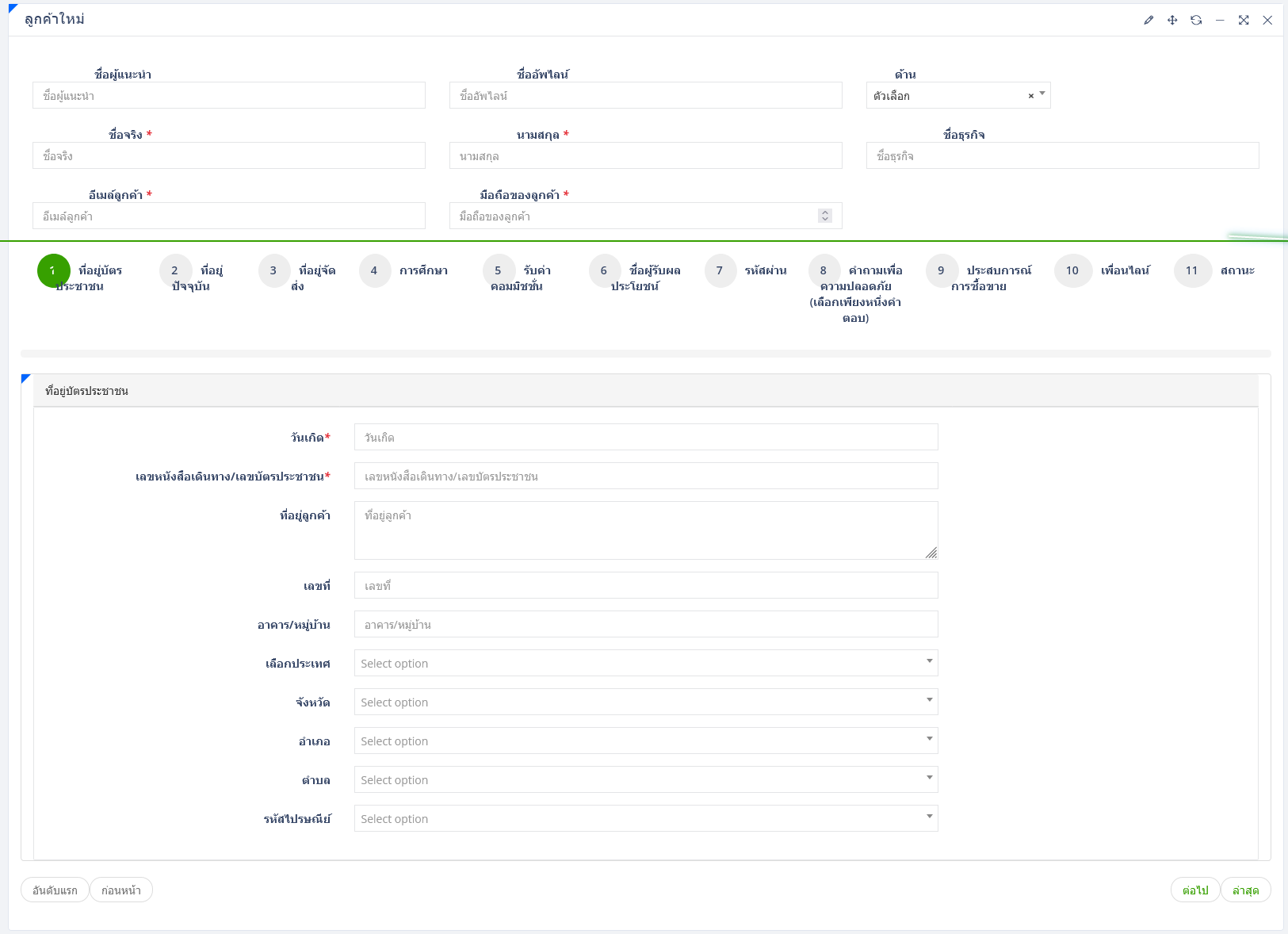Minimize the new customer panel

1220,21
